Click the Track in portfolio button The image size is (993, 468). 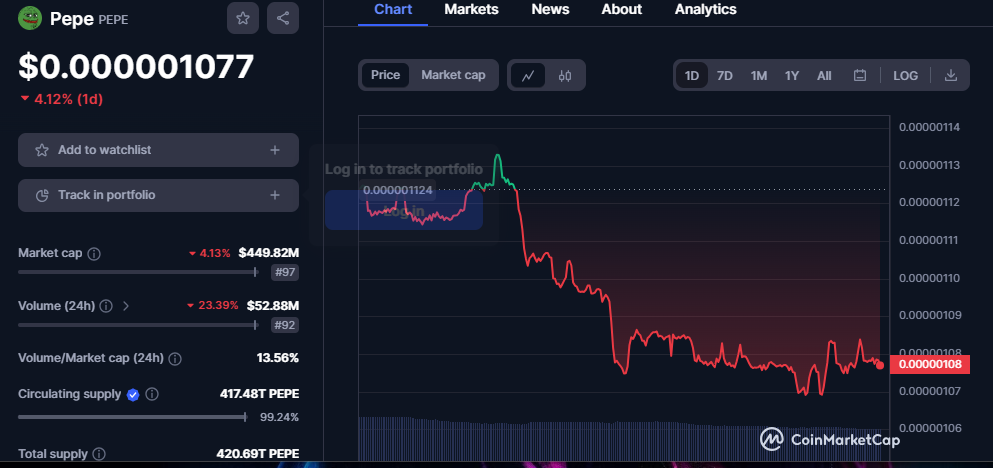click(158, 195)
